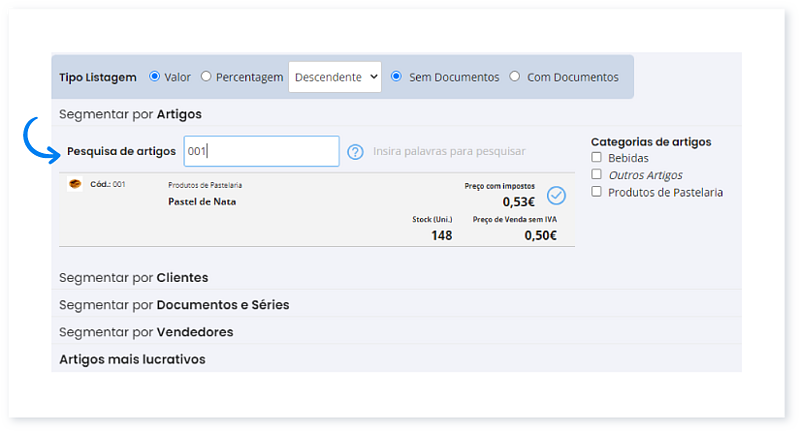Click the stock quantity 148 value
Screen dimensions: 800x432
pos(441,236)
